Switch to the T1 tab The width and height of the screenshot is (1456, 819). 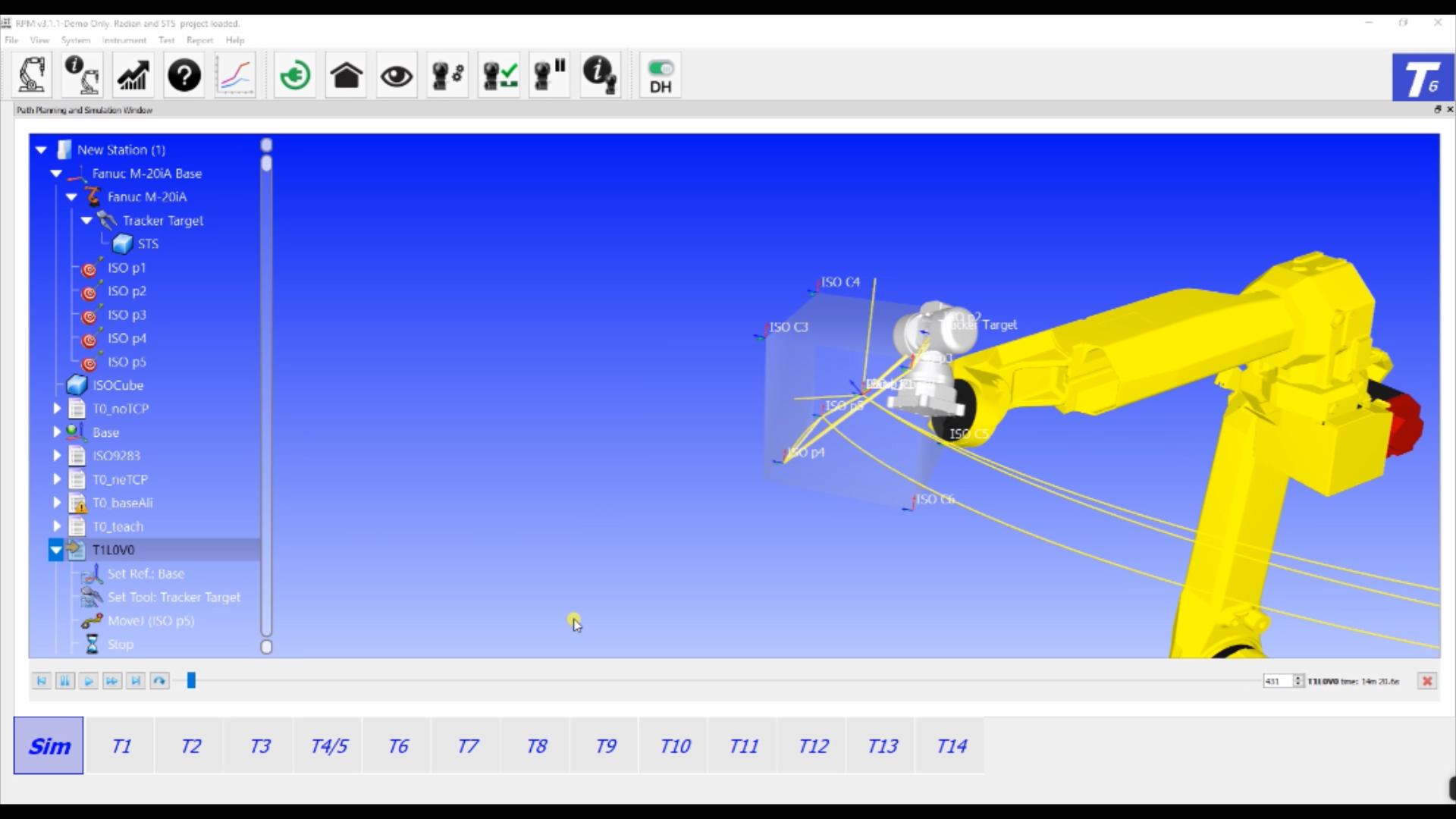[x=121, y=746]
